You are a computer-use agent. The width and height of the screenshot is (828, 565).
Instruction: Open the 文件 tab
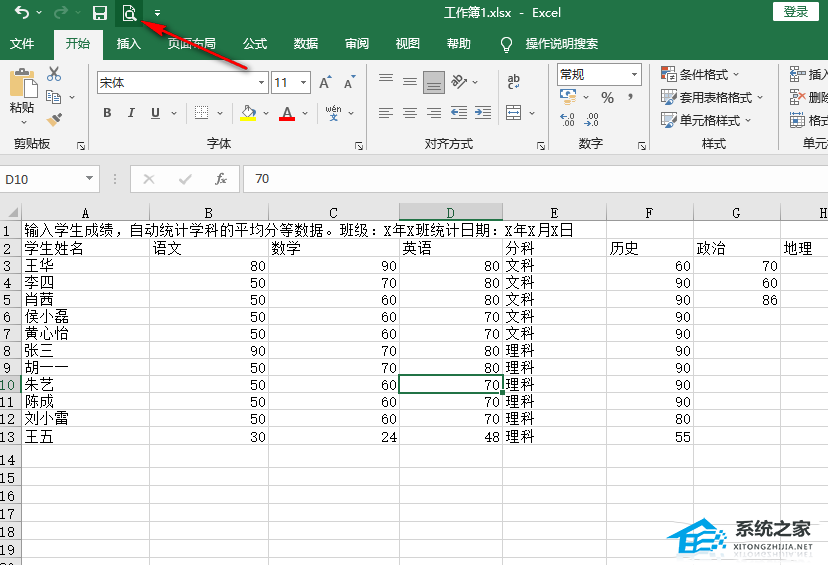coord(22,44)
